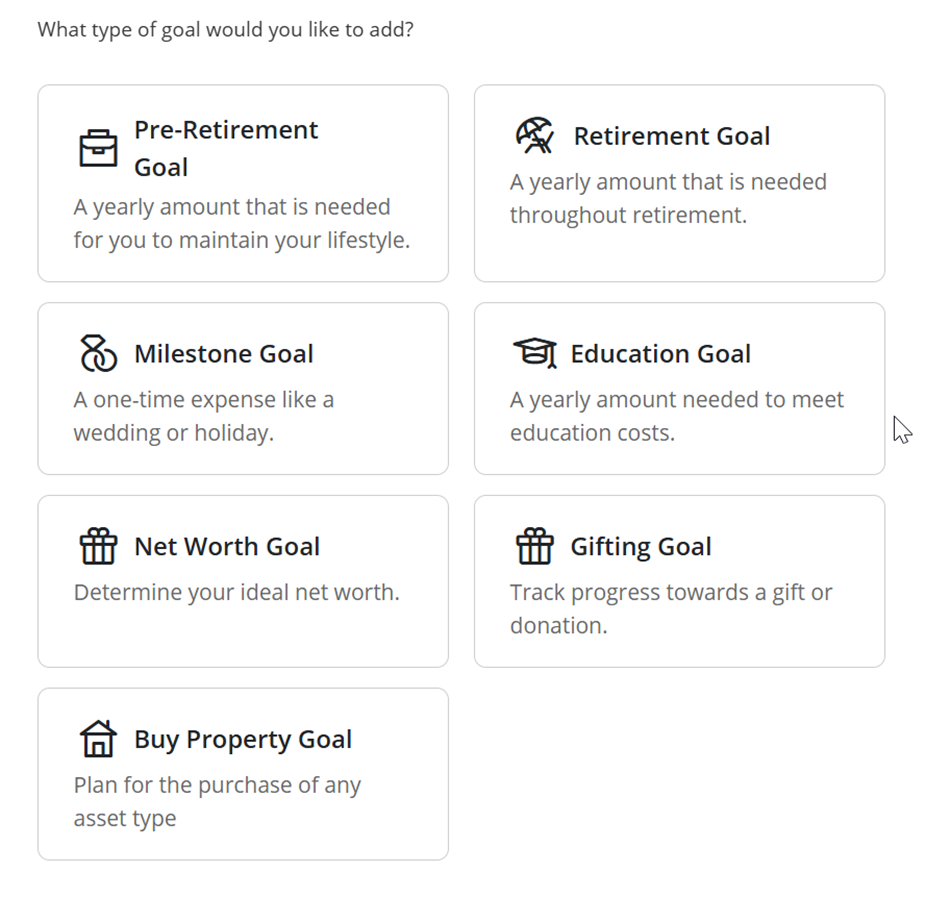Click the gift box icon beside Net Worth Goal
This screenshot has height=897, width=925.
(x=98, y=546)
